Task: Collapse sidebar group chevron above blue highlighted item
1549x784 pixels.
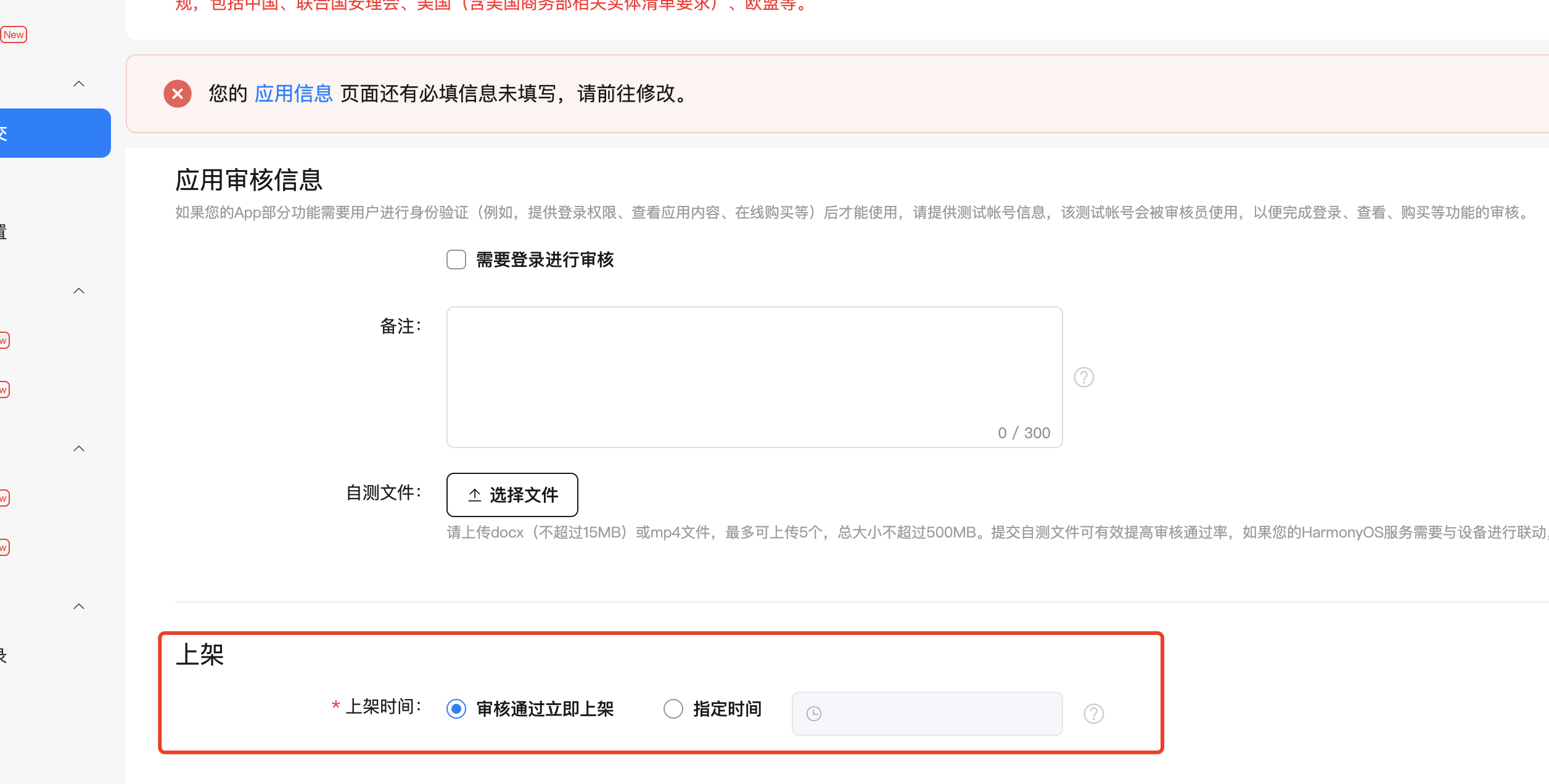Action: coord(79,84)
